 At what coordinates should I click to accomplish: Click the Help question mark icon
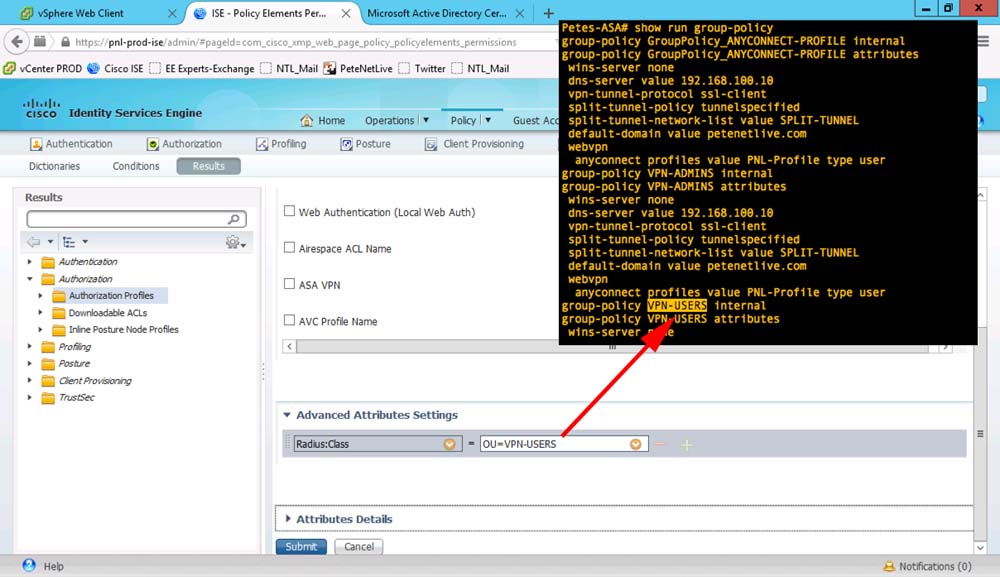click(29, 565)
